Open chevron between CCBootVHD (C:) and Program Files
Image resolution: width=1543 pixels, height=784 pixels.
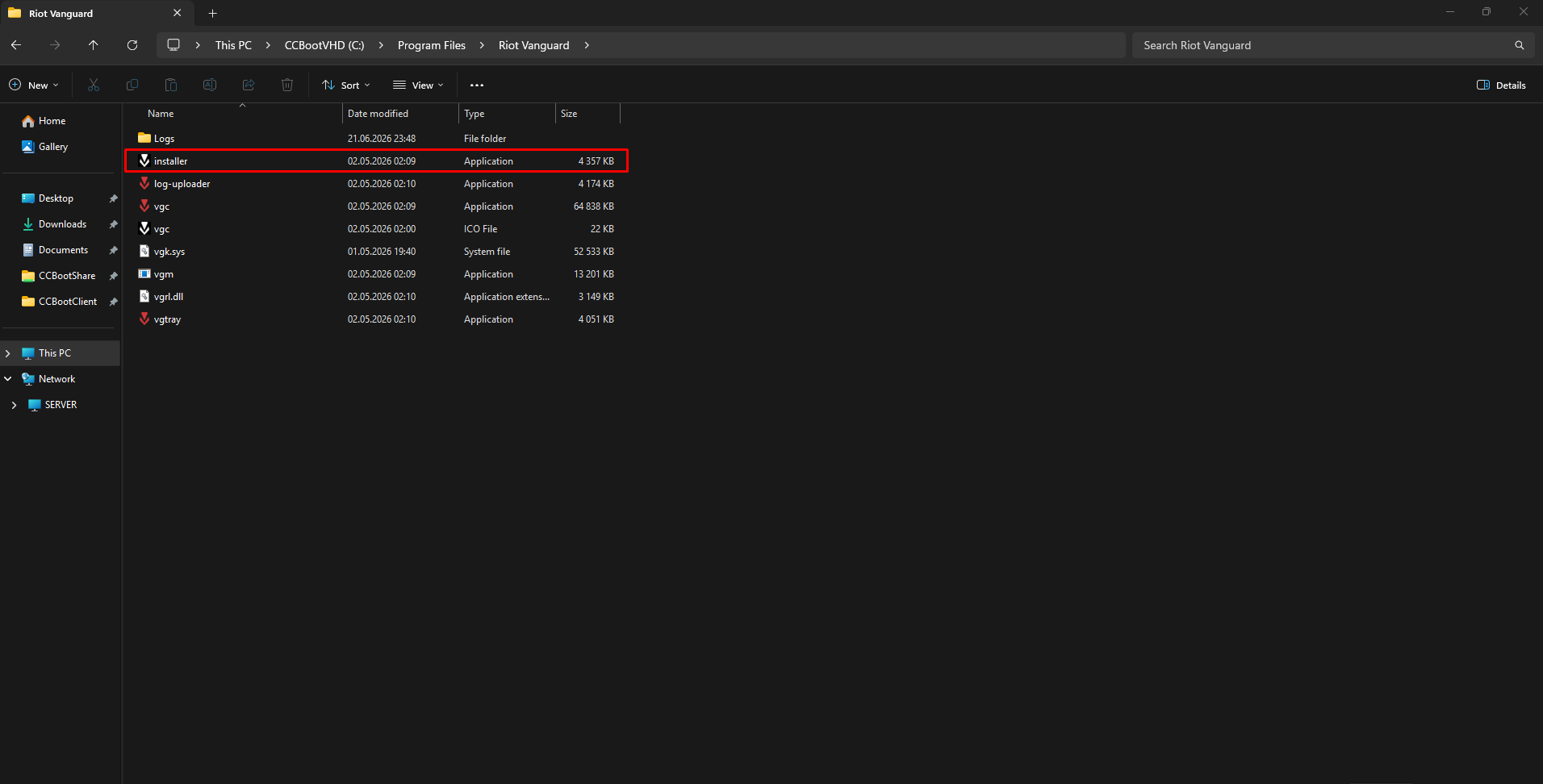pyautogui.click(x=381, y=45)
